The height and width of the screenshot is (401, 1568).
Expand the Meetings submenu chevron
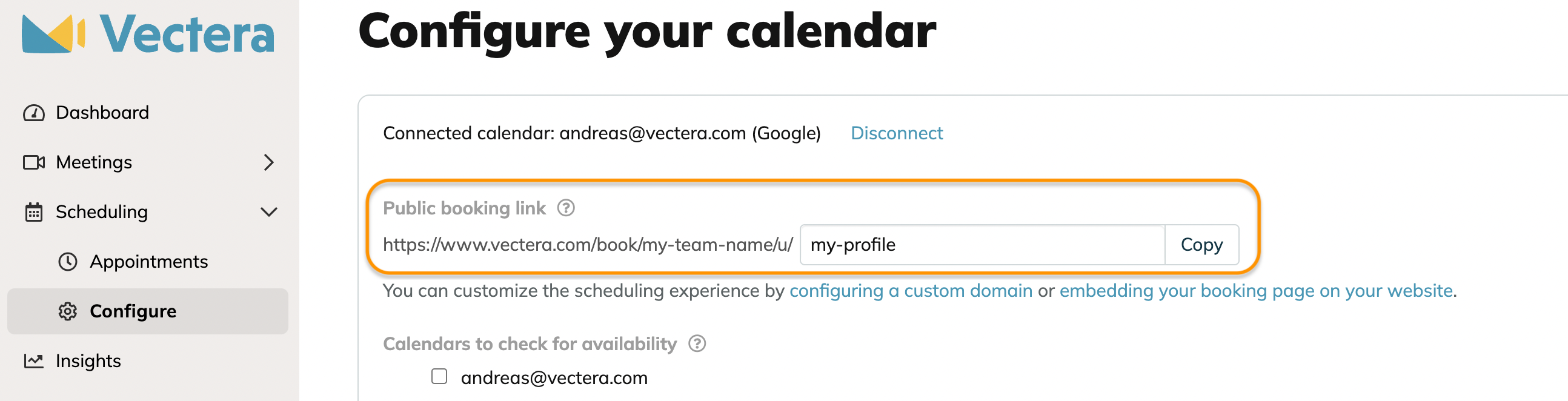point(268,162)
